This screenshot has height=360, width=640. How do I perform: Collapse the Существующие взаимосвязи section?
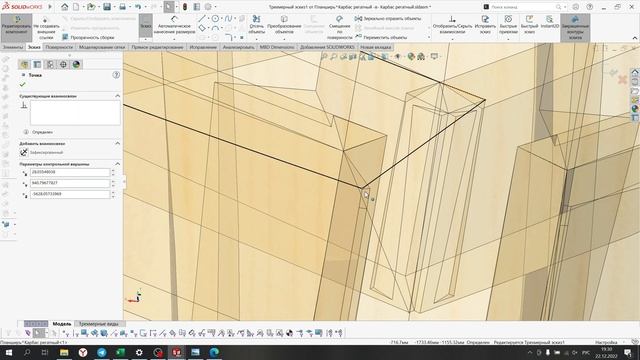[x=118, y=96]
